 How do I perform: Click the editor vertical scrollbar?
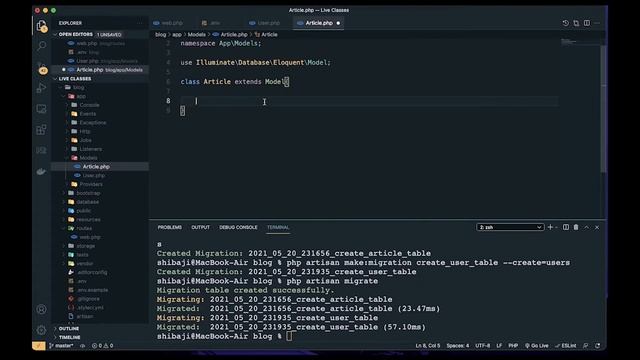point(603,109)
